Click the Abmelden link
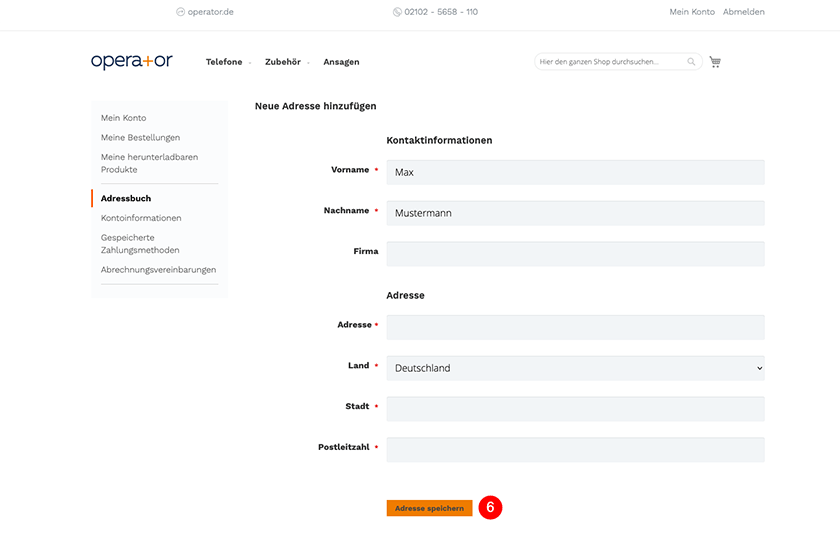 (744, 12)
